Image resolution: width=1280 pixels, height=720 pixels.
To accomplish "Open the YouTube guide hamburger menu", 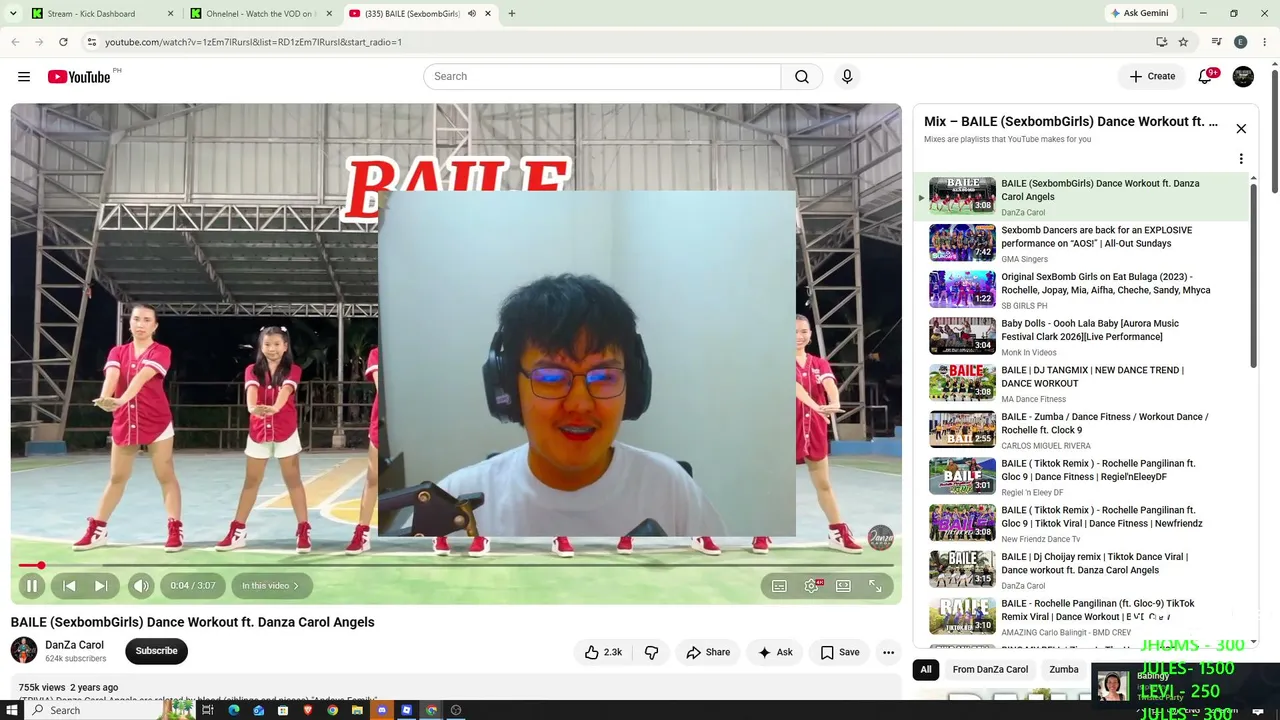I will [24, 77].
